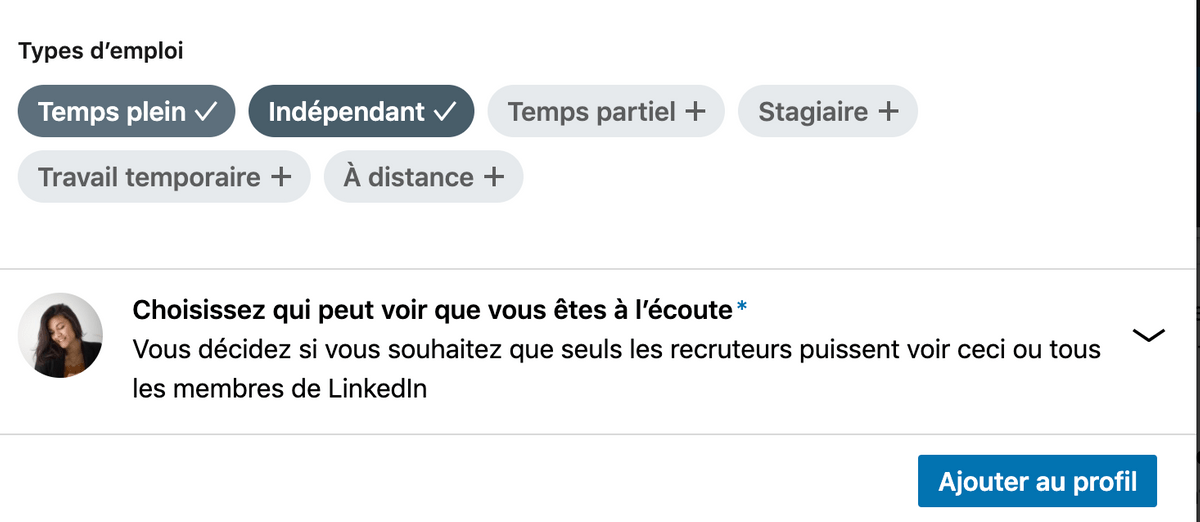This screenshot has height=522, width=1200.
Task: Expand visibility section with the chevron arrow
Action: 1150,335
